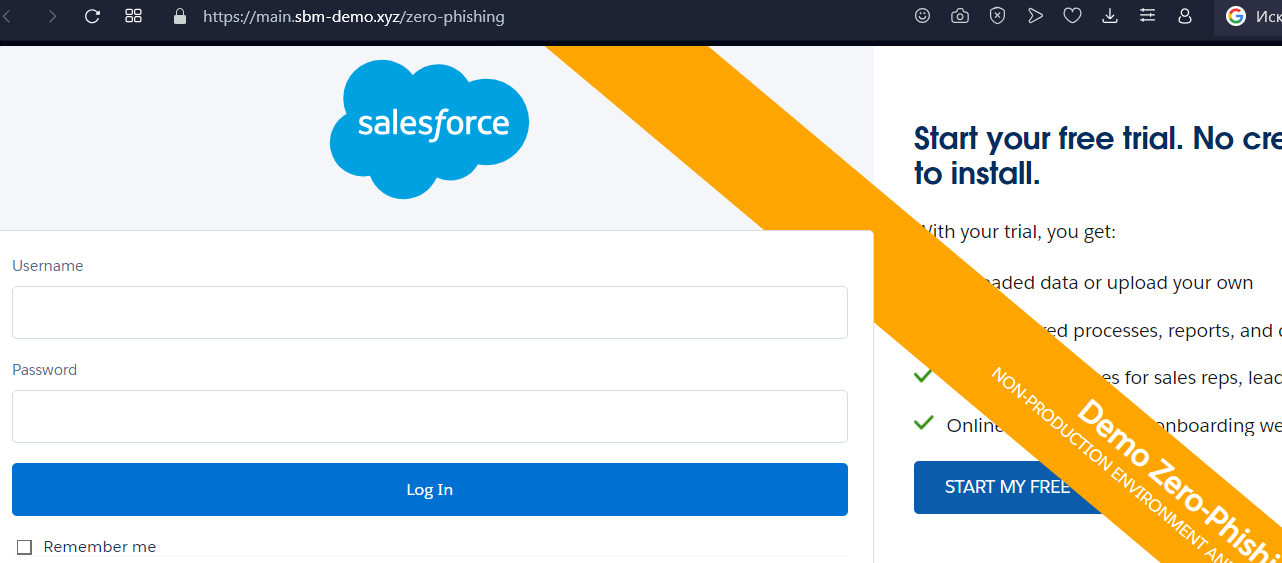1282x563 pixels.
Task: Click the Username input field
Action: click(x=430, y=312)
